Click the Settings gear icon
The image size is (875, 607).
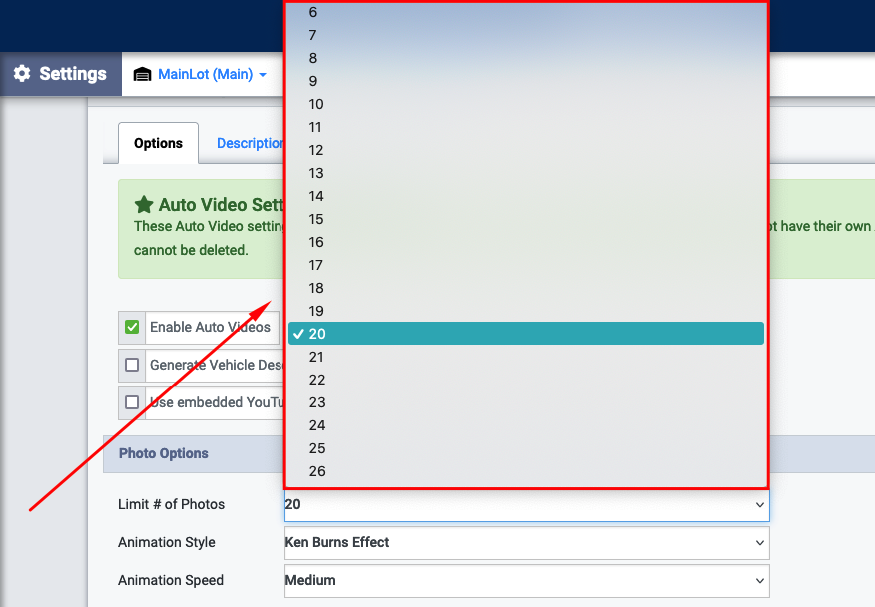tap(22, 74)
